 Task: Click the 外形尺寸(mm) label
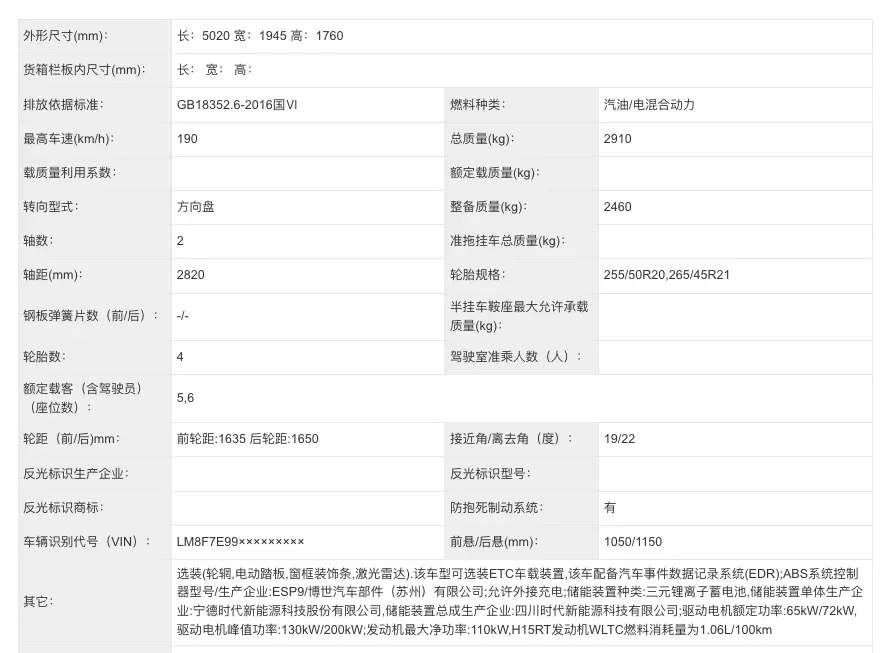65,36
